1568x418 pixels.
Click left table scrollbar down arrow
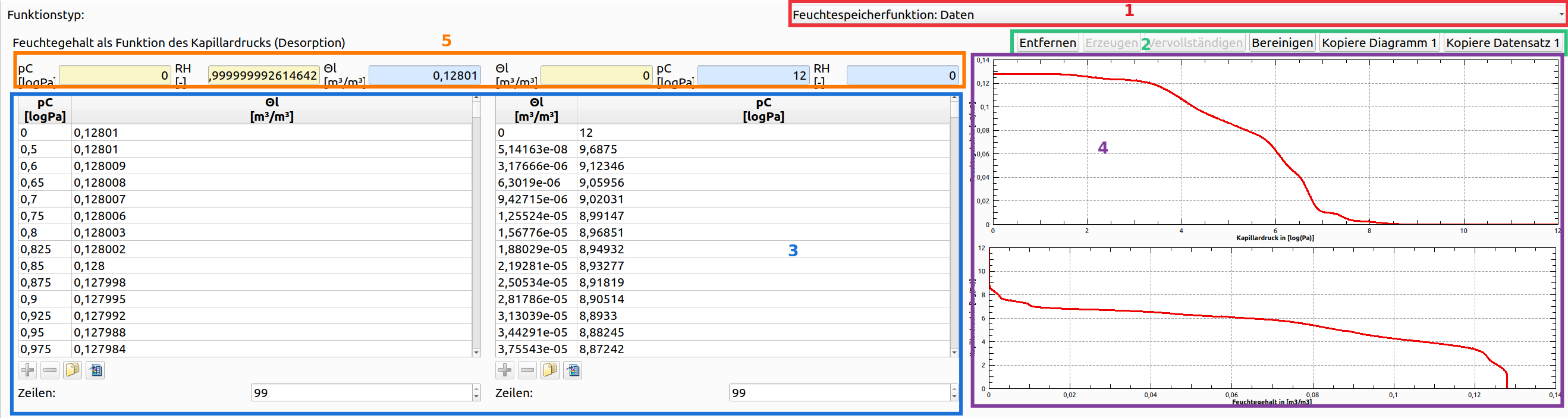click(477, 353)
